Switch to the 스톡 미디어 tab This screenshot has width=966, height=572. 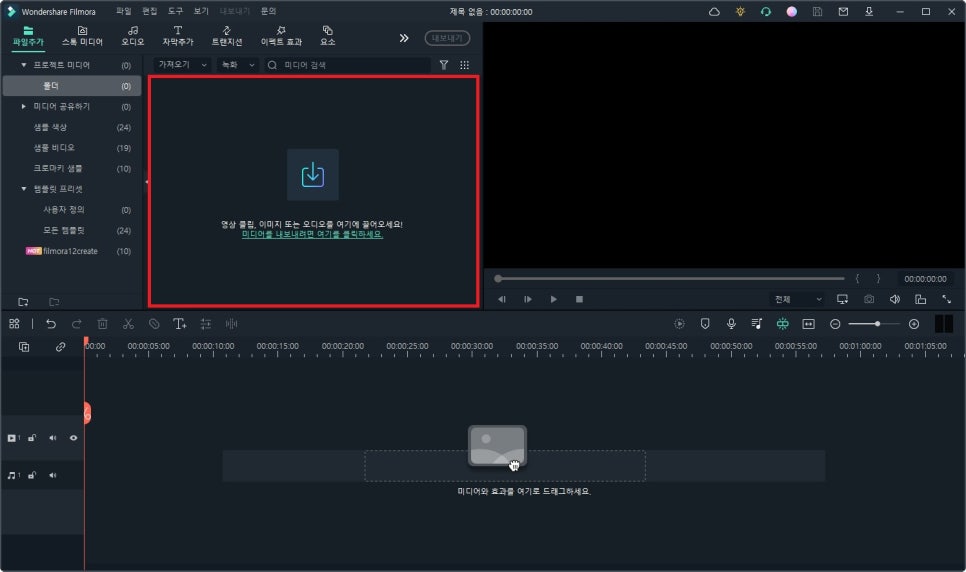point(82,36)
